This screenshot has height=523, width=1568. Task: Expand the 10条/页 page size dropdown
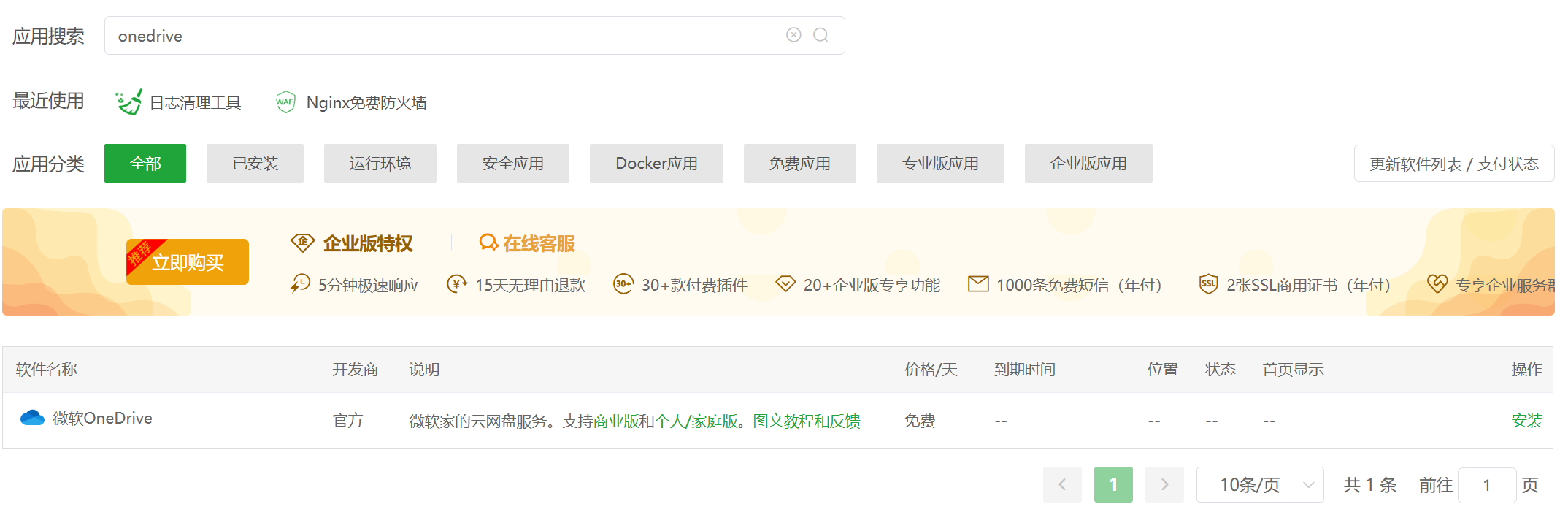pos(1260,484)
